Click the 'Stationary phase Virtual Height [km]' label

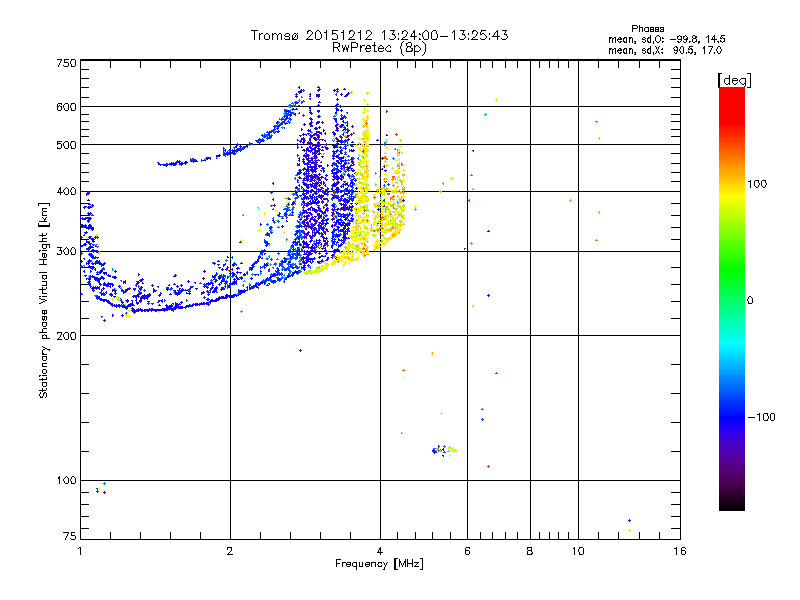[x=44, y=300]
